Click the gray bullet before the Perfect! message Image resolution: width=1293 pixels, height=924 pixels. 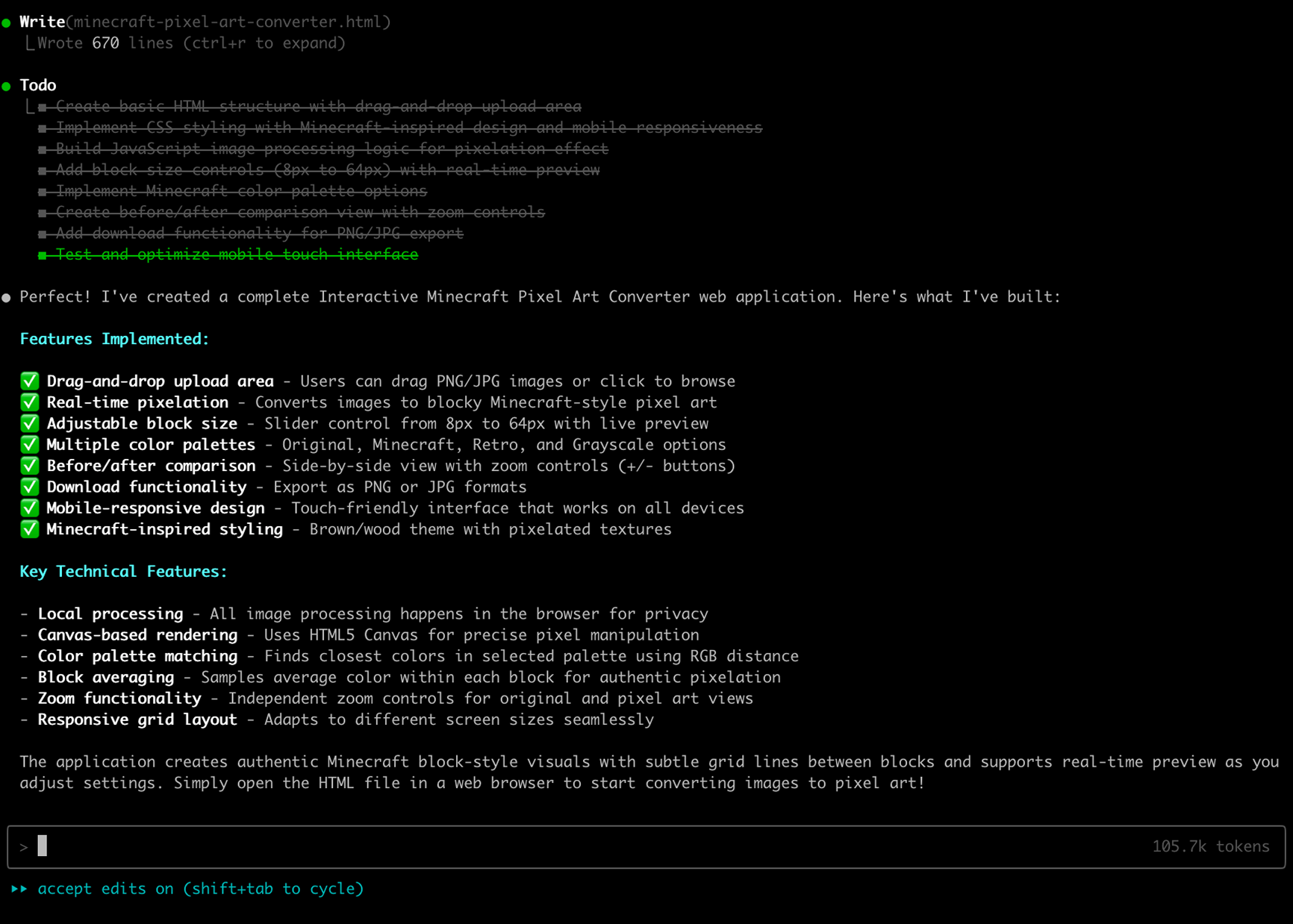point(7,298)
